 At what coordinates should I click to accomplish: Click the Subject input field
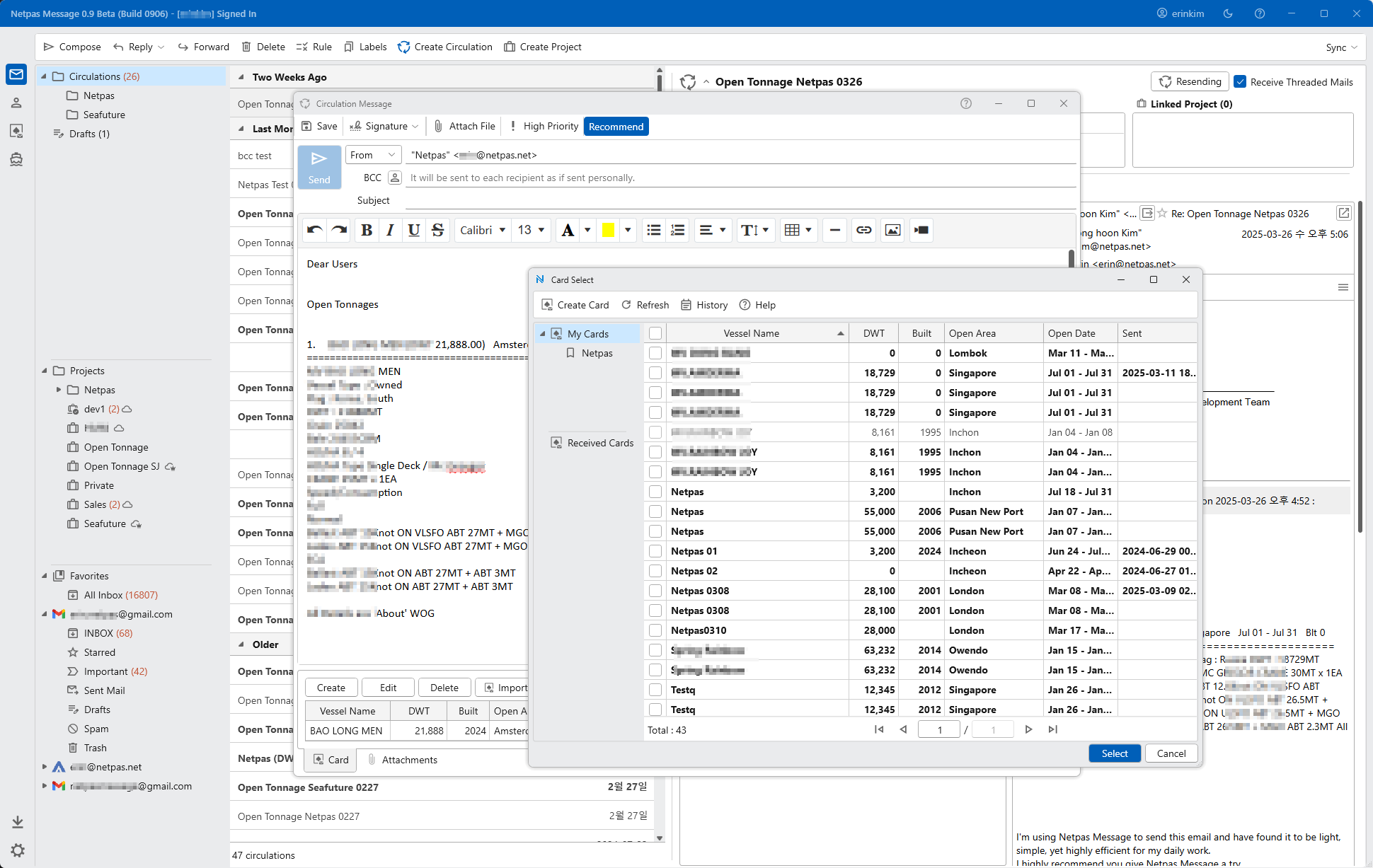pos(740,200)
